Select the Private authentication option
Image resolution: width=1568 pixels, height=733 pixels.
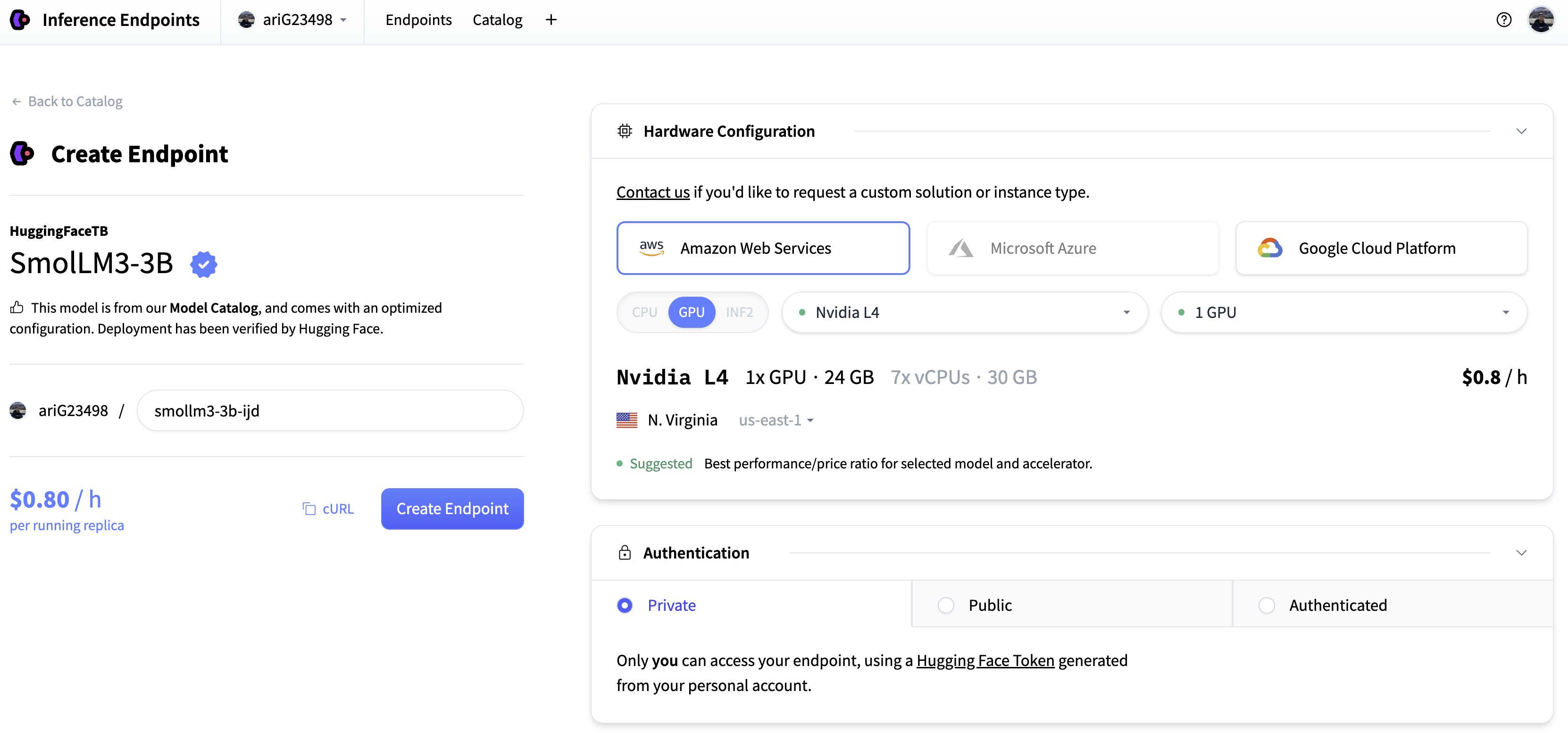point(625,605)
